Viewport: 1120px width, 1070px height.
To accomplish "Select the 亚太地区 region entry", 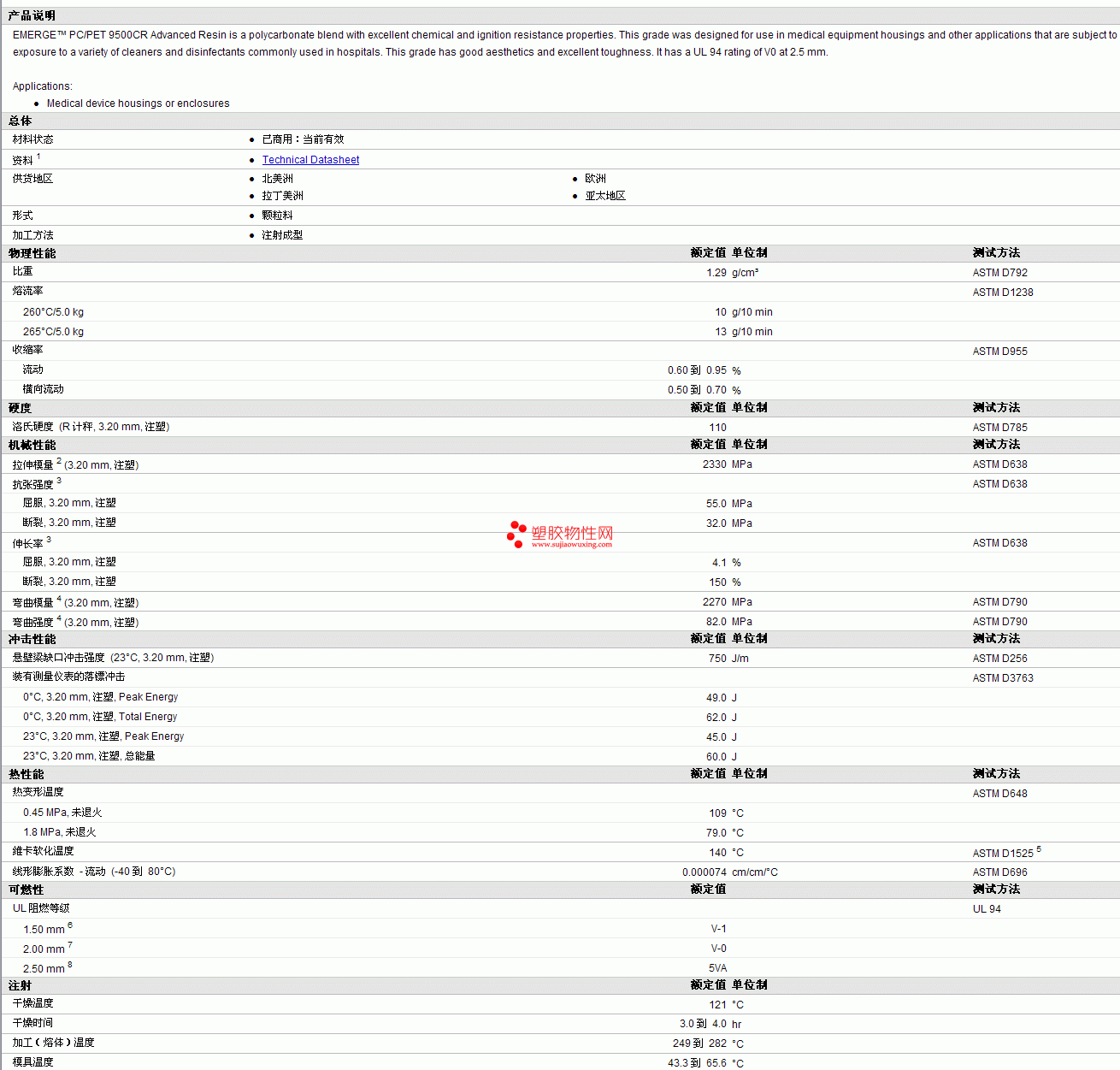I will 605,196.
